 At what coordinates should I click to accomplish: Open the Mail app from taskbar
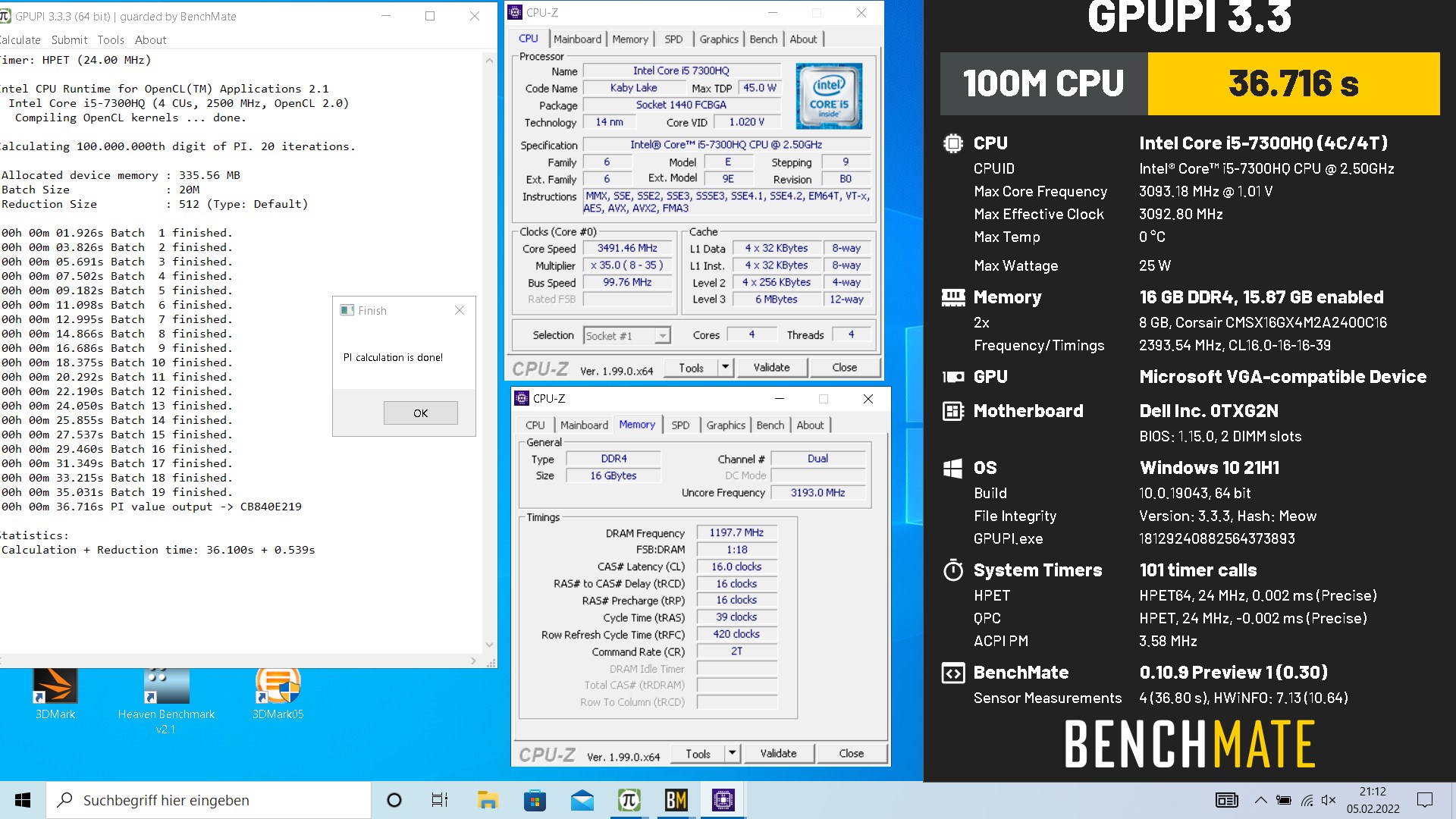pyautogui.click(x=582, y=800)
